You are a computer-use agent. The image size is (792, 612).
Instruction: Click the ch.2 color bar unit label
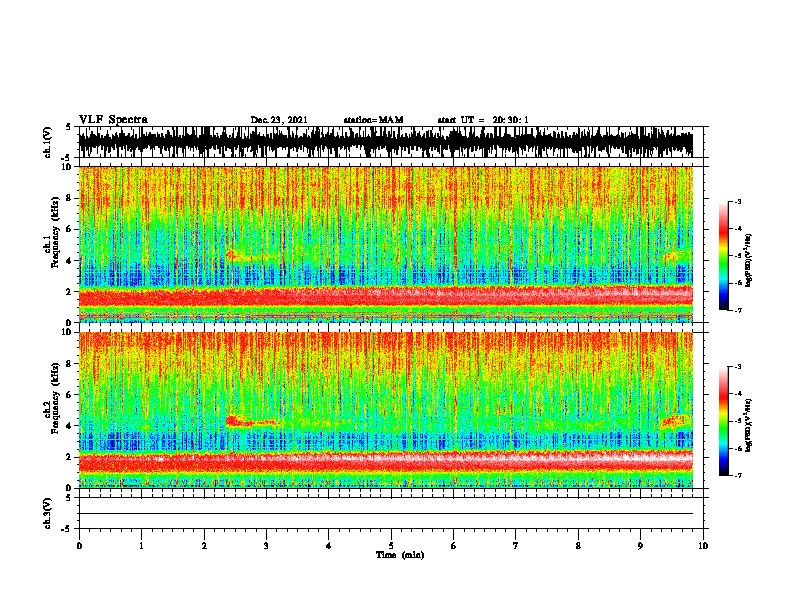click(749, 425)
